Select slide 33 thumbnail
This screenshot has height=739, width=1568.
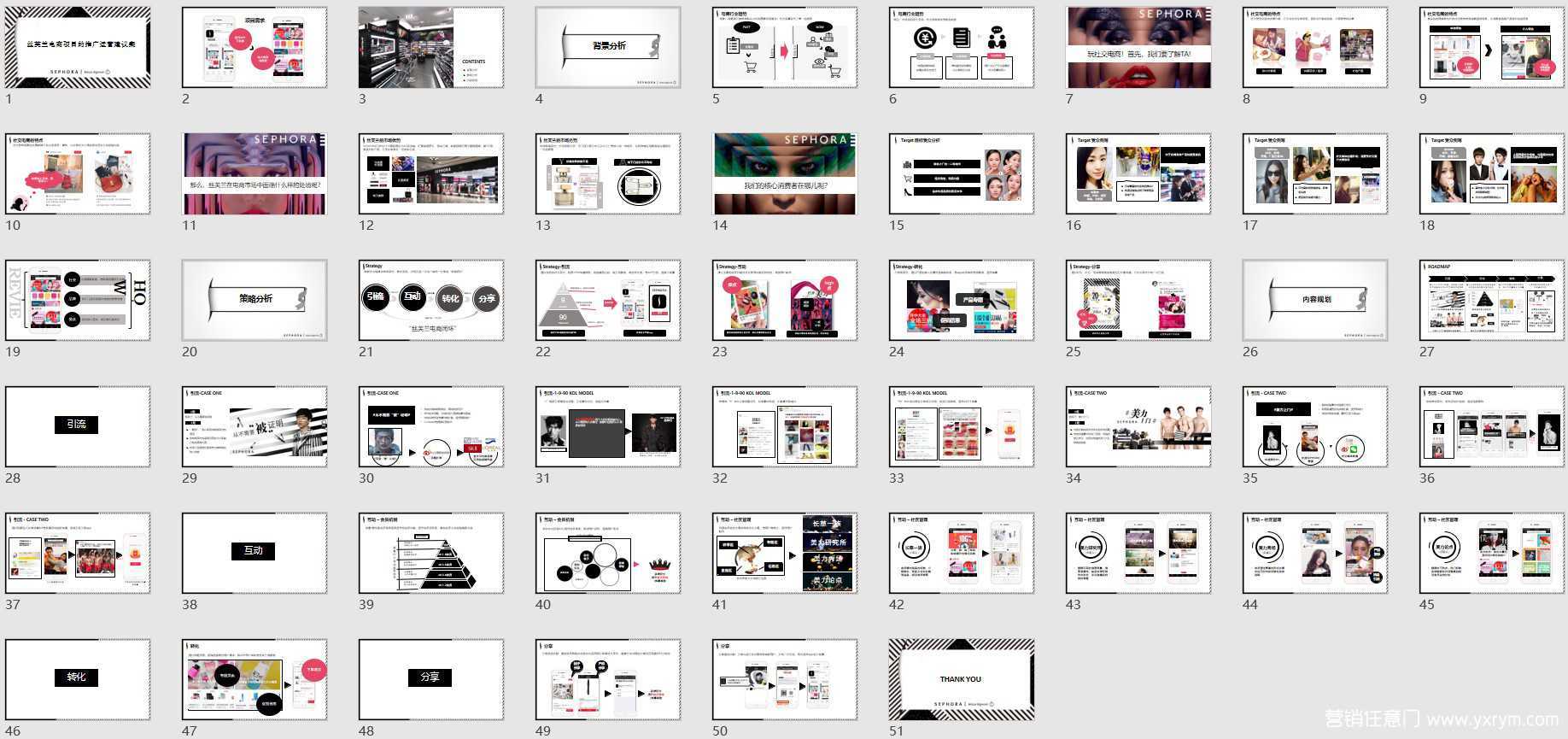click(x=962, y=426)
